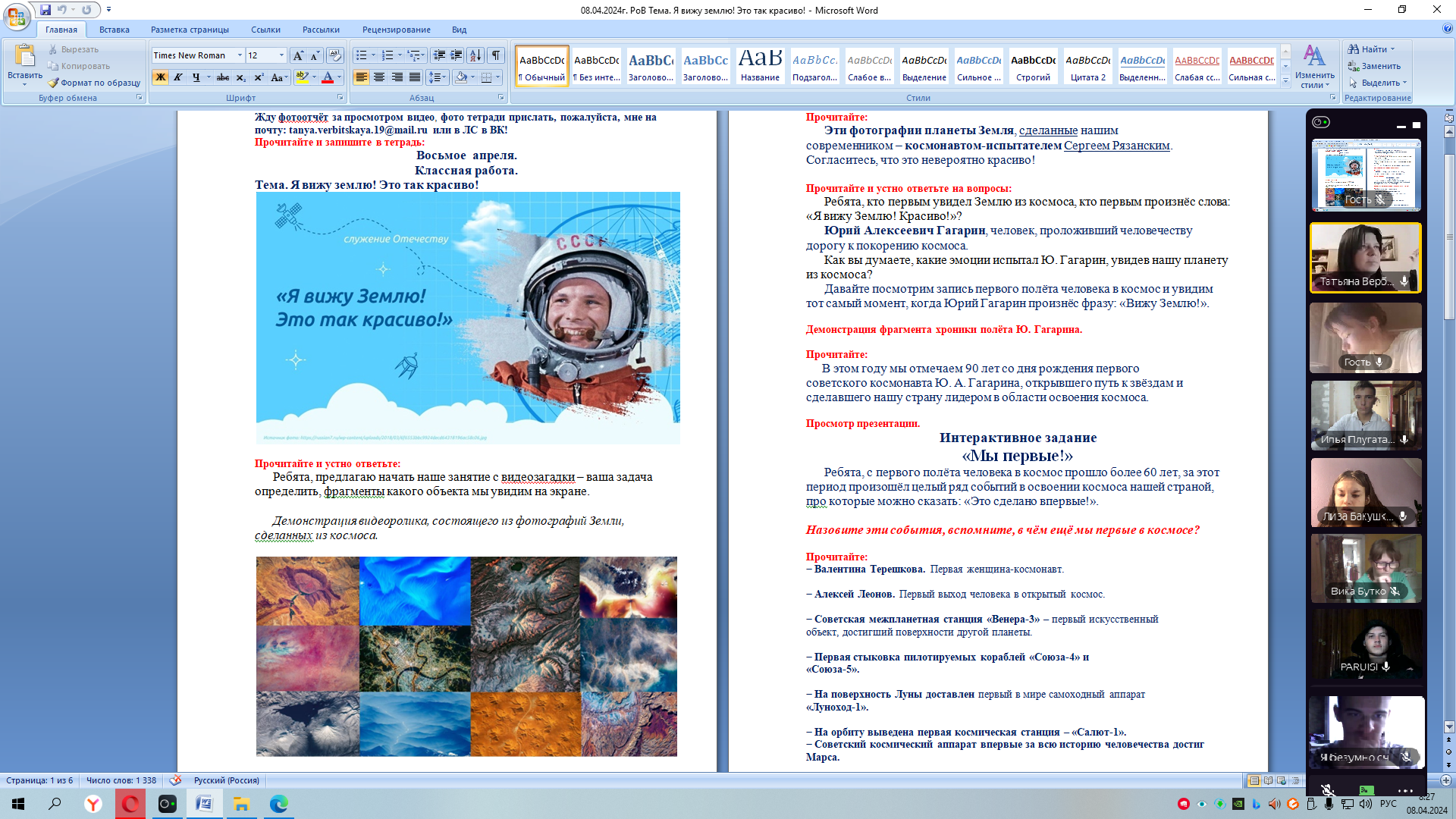Open the Change Styles (Изменить стили) dropdown
This screenshot has height=819, width=1456.
coord(1315,67)
